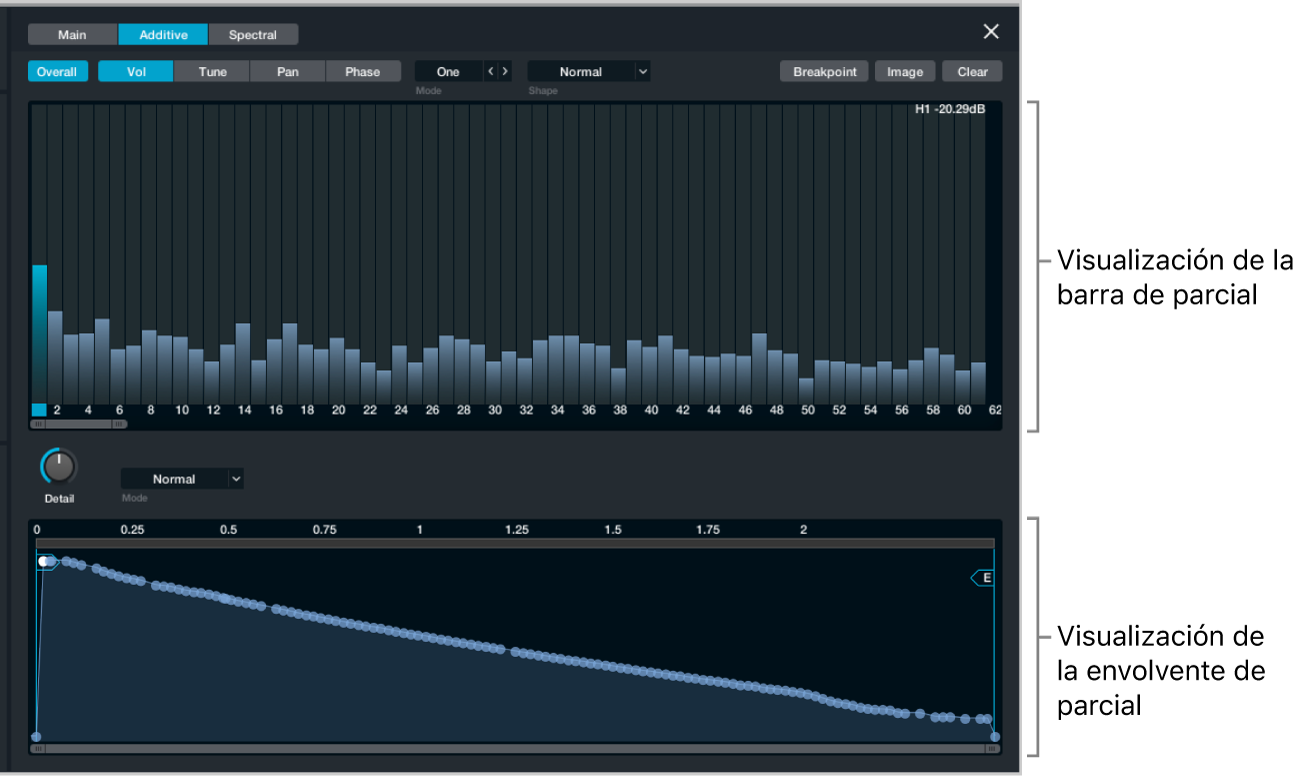Click the blue partial 1 selector square
This screenshot has height=777, width=1298.
pyautogui.click(x=40, y=410)
